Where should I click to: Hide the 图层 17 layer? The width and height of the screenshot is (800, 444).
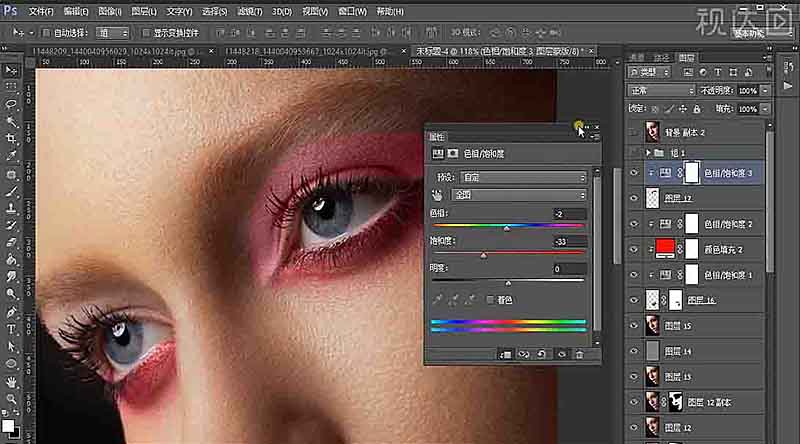(634, 198)
